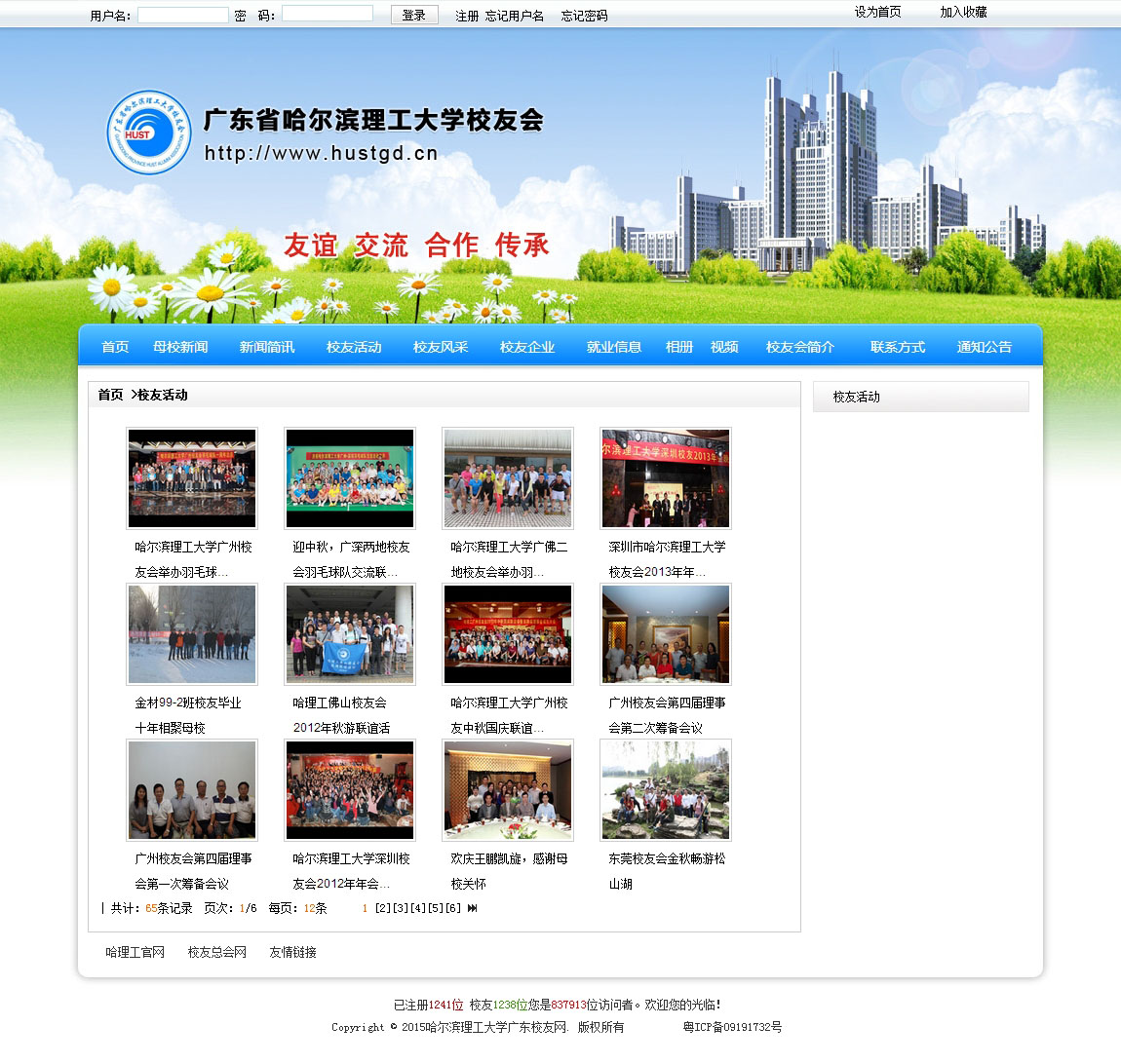Open the 东莞校友会金秋畅游松山湖 photo

click(666, 789)
